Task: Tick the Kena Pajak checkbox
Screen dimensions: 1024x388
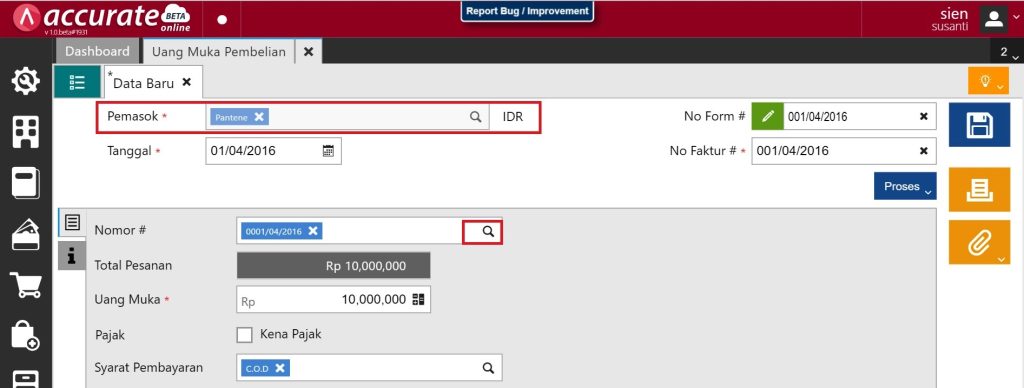Action: [244, 335]
